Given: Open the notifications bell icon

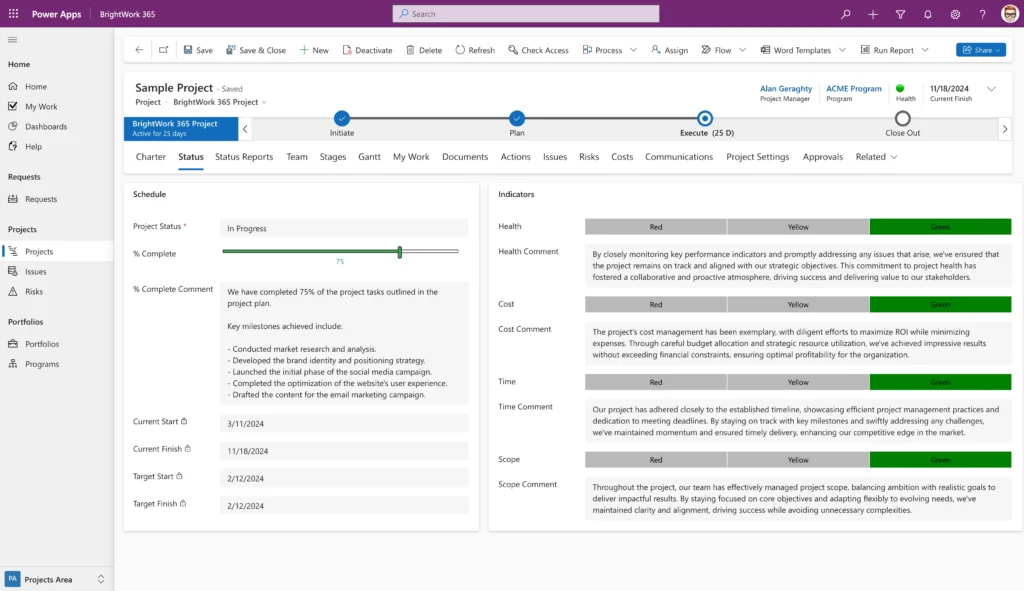Looking at the screenshot, I should pos(928,14).
